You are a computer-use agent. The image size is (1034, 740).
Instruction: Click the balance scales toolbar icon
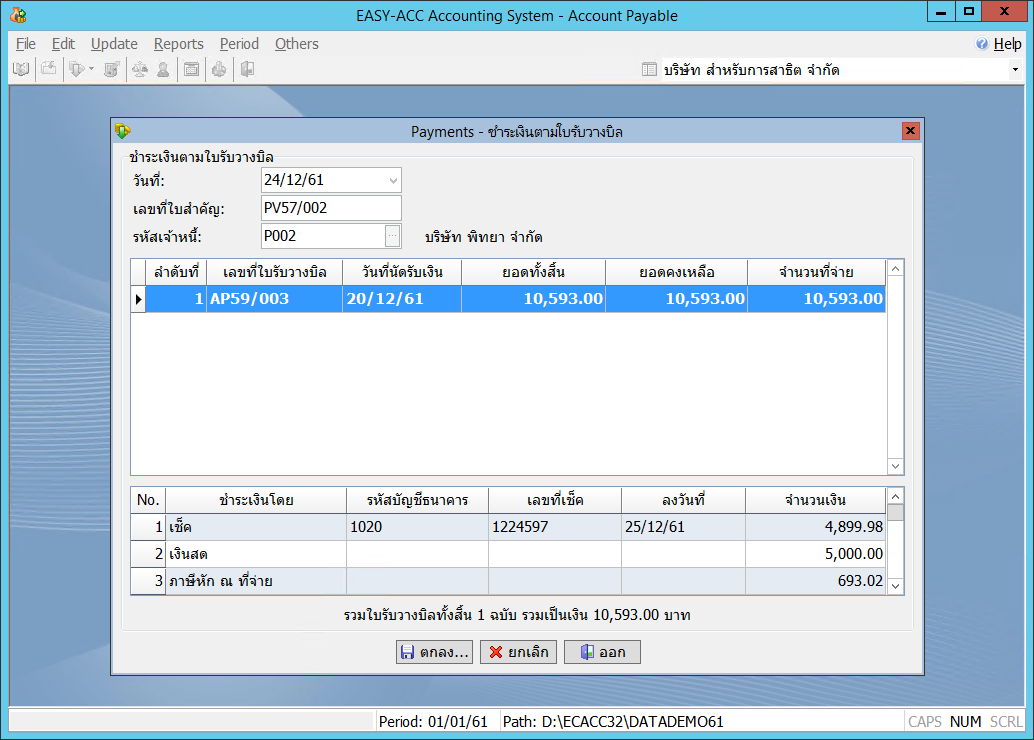139,69
